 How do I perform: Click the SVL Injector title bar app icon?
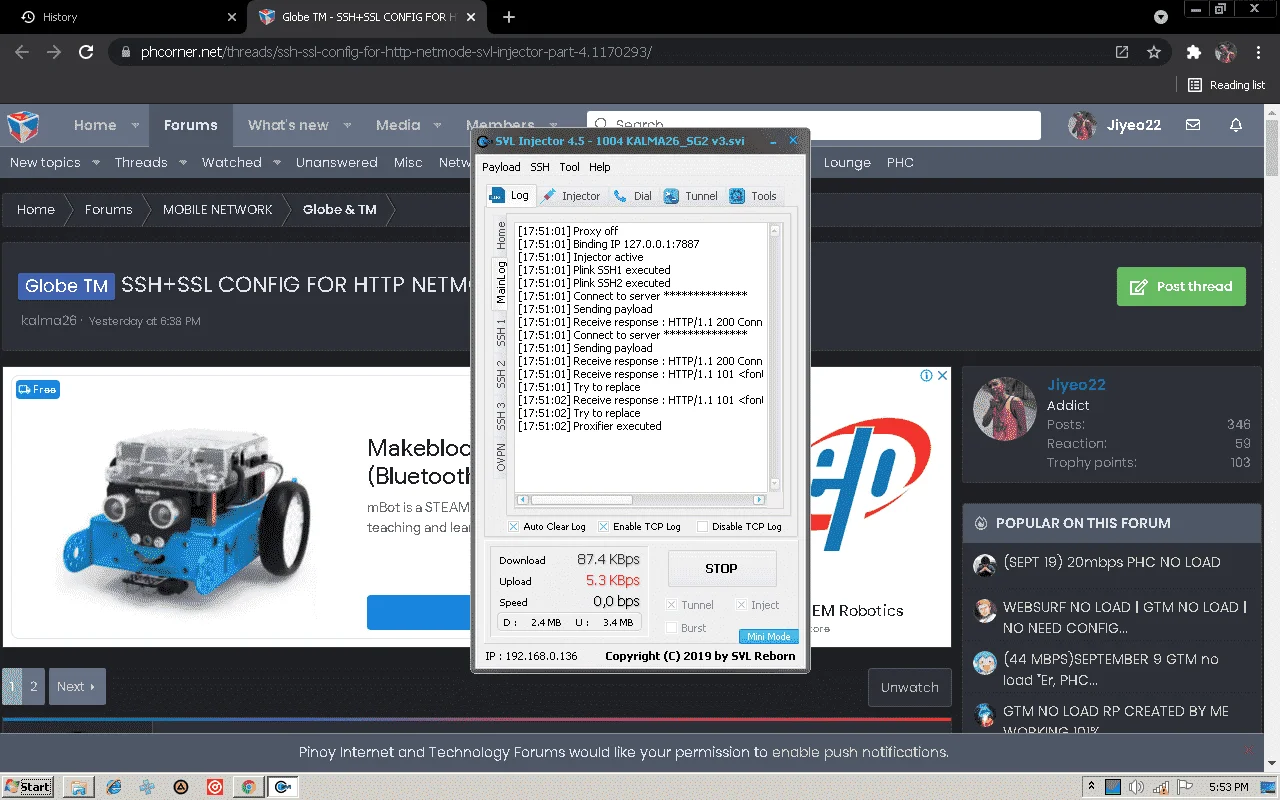(483, 141)
